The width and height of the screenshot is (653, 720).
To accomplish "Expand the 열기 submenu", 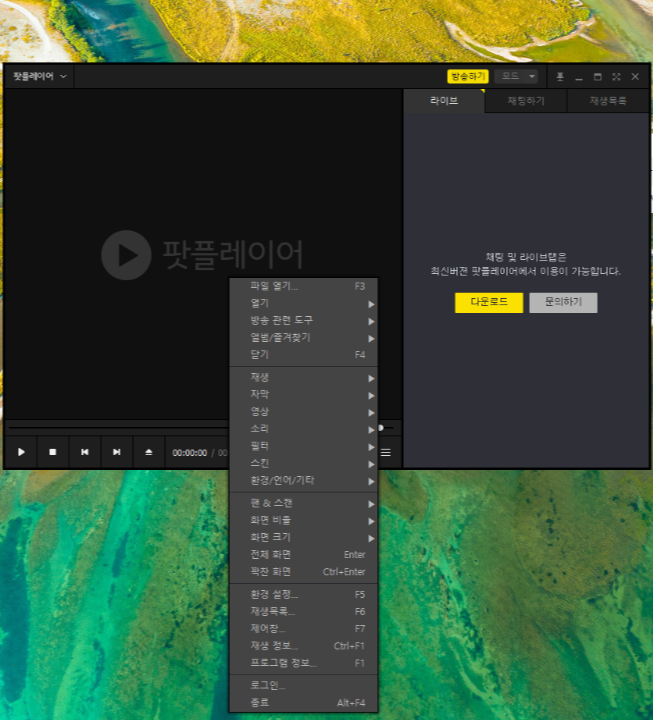I will pos(304,304).
